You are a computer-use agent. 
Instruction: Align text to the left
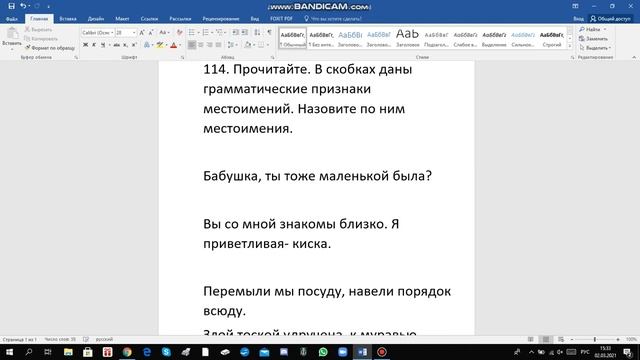coord(191,45)
